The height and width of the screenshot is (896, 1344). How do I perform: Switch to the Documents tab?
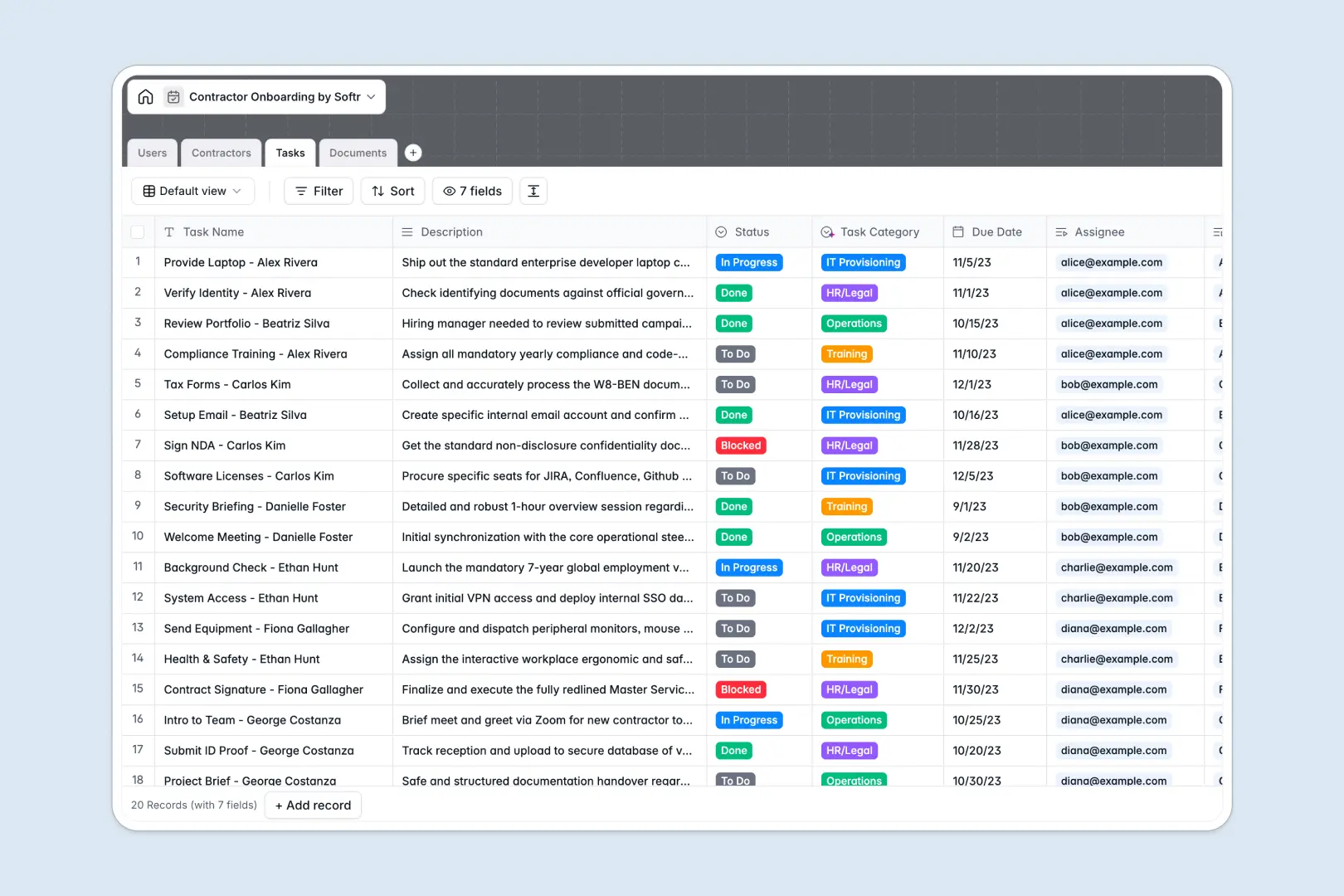coord(358,153)
